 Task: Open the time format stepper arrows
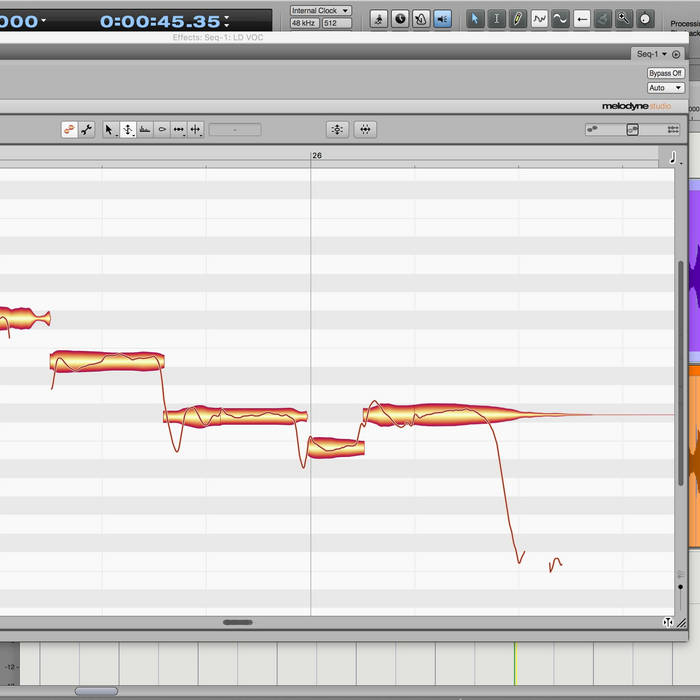point(227,21)
